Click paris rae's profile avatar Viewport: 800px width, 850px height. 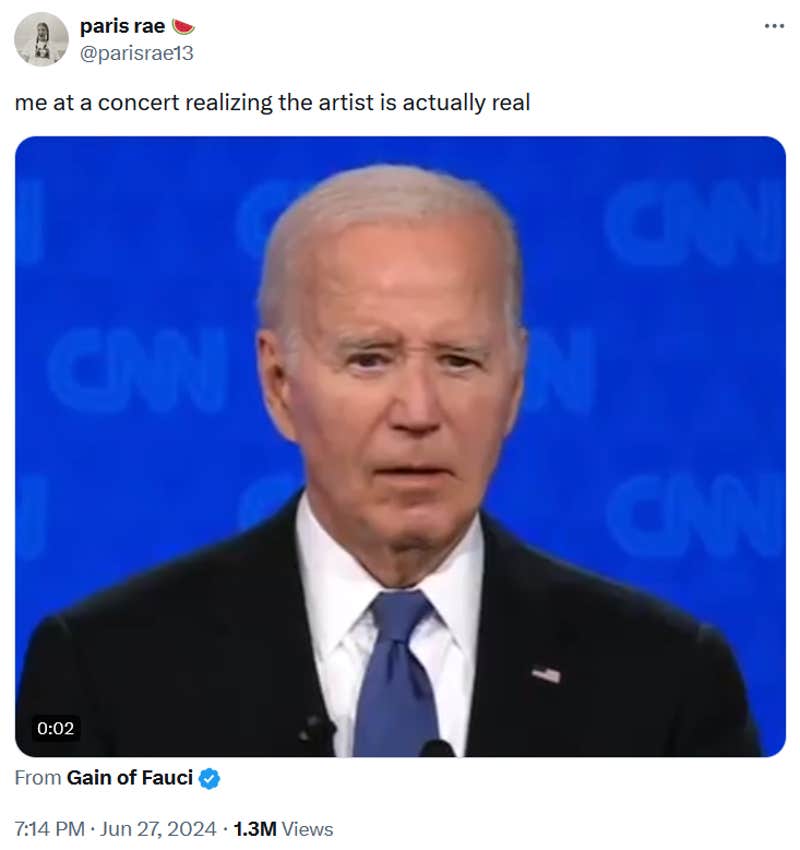[x=40, y=34]
